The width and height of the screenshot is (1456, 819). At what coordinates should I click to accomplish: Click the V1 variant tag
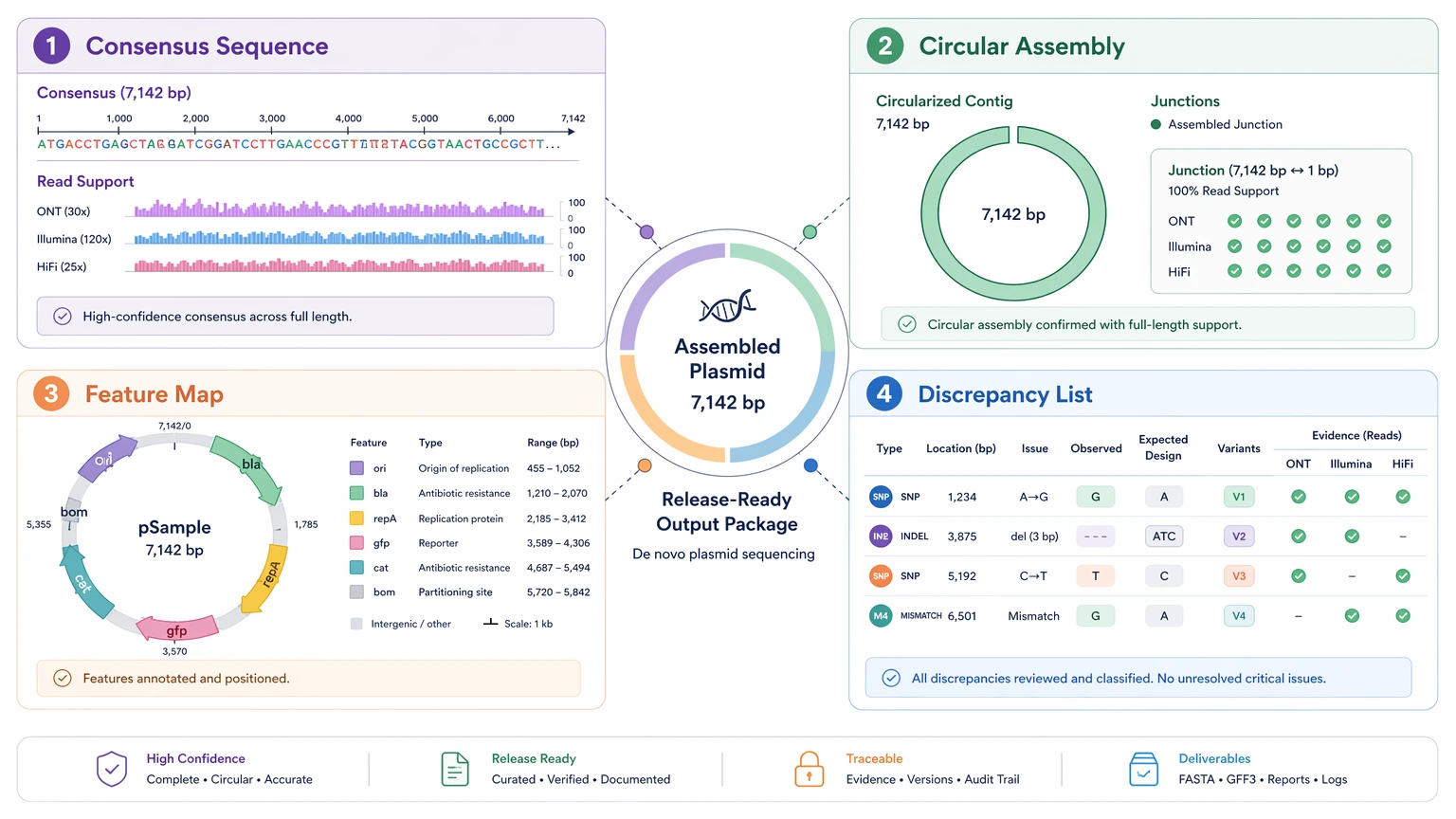(x=1239, y=497)
